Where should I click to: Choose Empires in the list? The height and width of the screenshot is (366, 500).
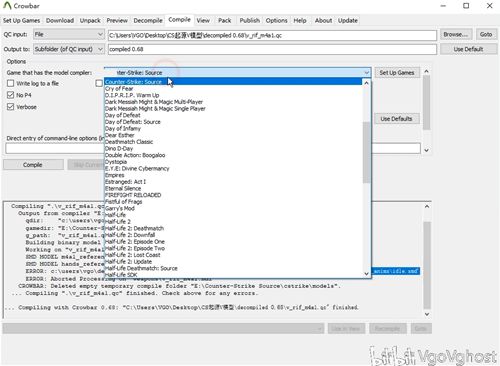click(233, 175)
